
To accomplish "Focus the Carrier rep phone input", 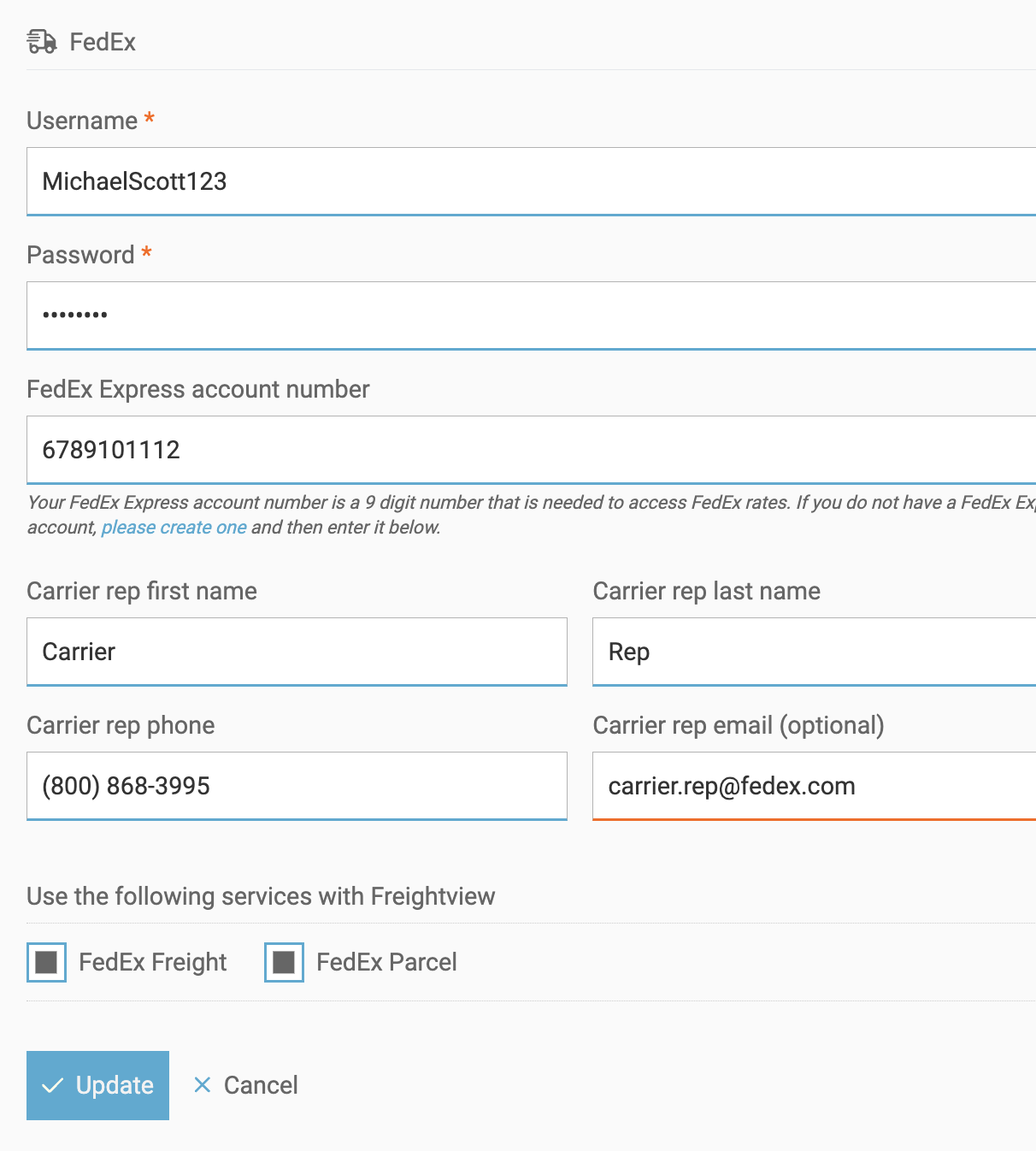I will [x=297, y=786].
